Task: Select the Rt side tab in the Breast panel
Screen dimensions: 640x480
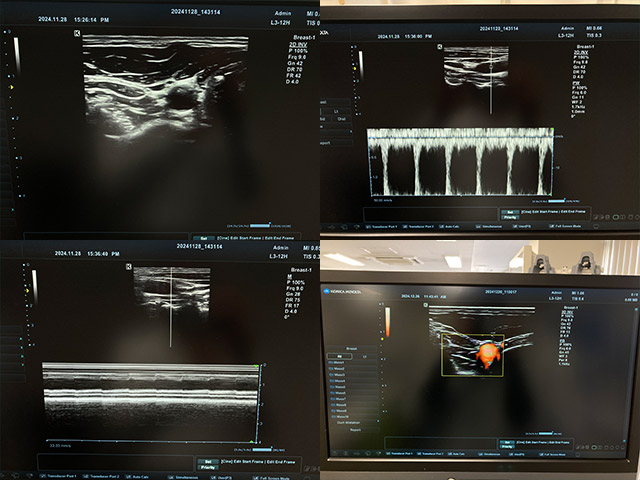Action: [x=340, y=356]
